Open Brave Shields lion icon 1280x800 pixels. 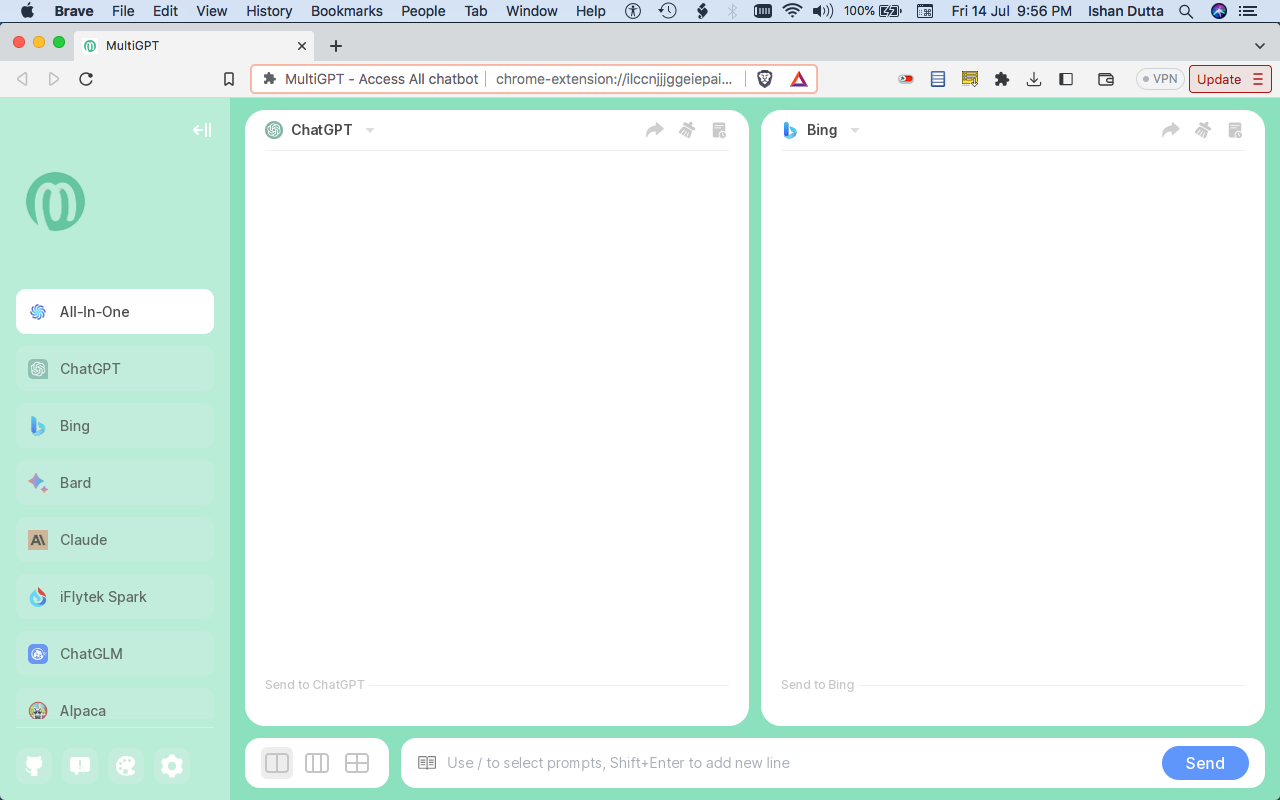[x=765, y=79]
